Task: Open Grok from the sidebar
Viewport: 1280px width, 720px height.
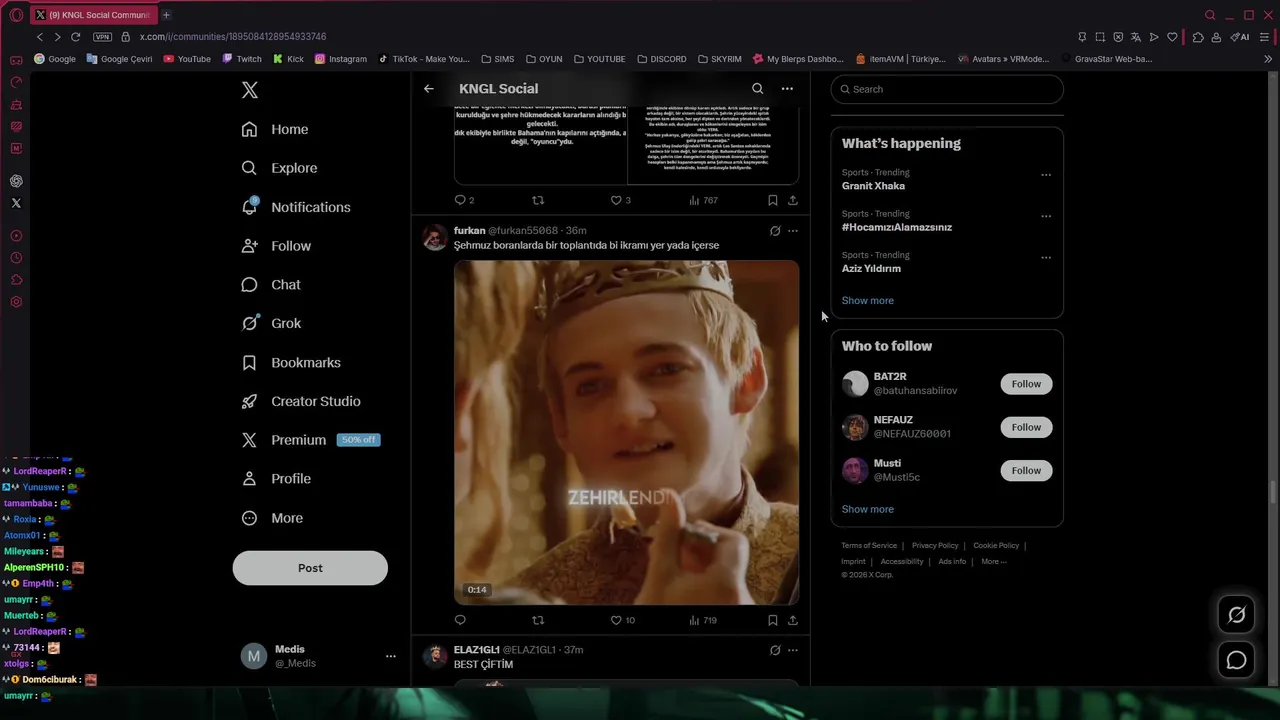Action: pyautogui.click(x=271, y=323)
